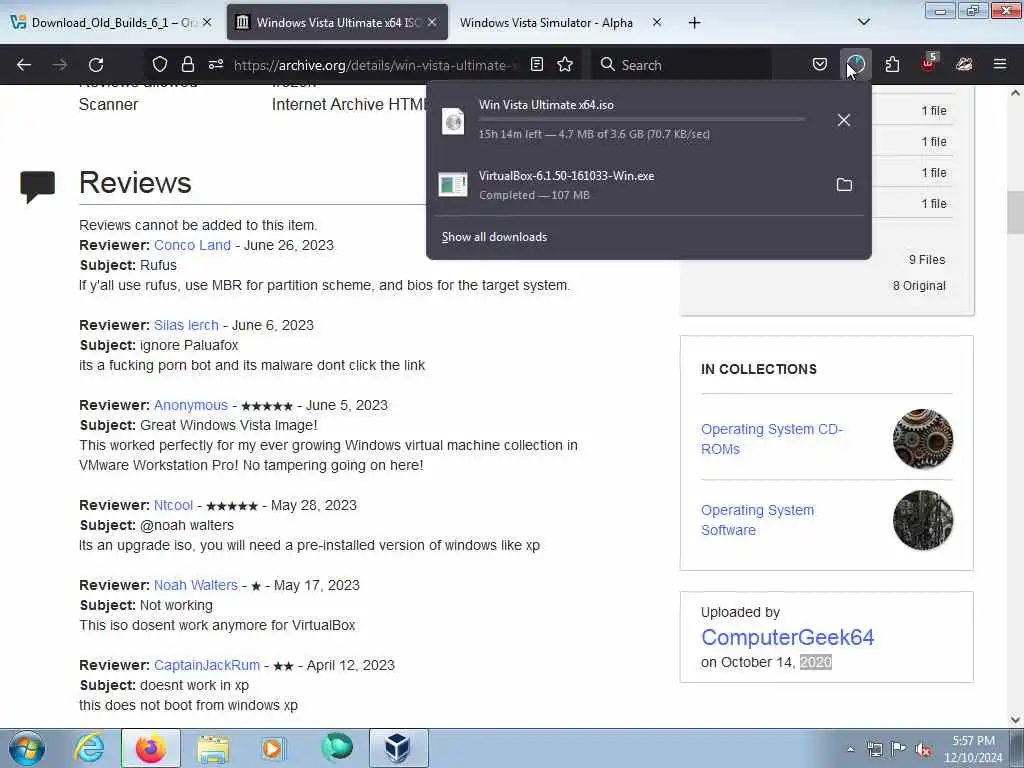This screenshot has width=1024, height=768.
Task: Click the scrollbar down arrow
Action: pos(1015,720)
